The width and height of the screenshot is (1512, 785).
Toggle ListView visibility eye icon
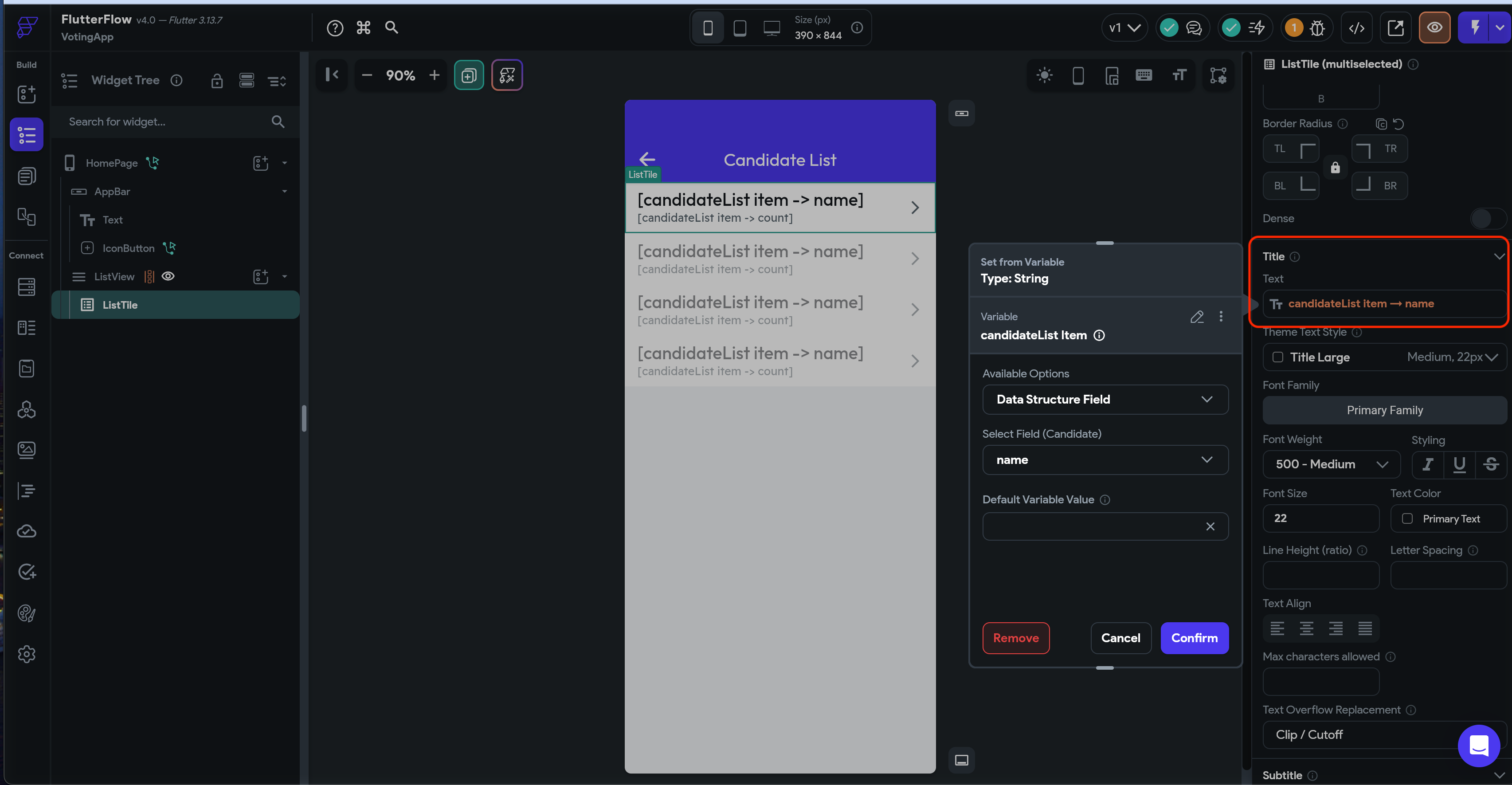[x=168, y=276]
